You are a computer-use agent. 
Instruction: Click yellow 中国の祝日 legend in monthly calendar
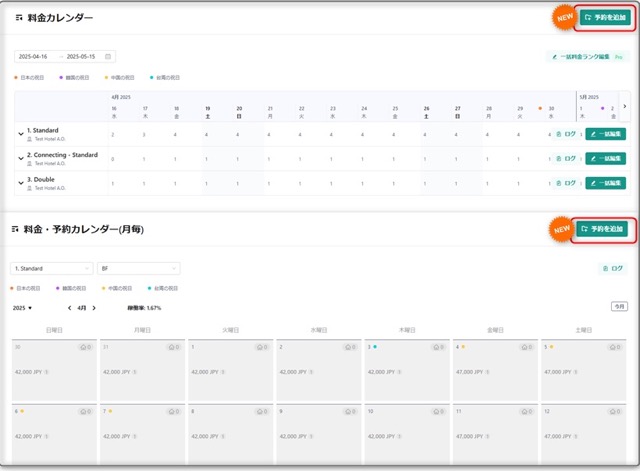click(117, 289)
